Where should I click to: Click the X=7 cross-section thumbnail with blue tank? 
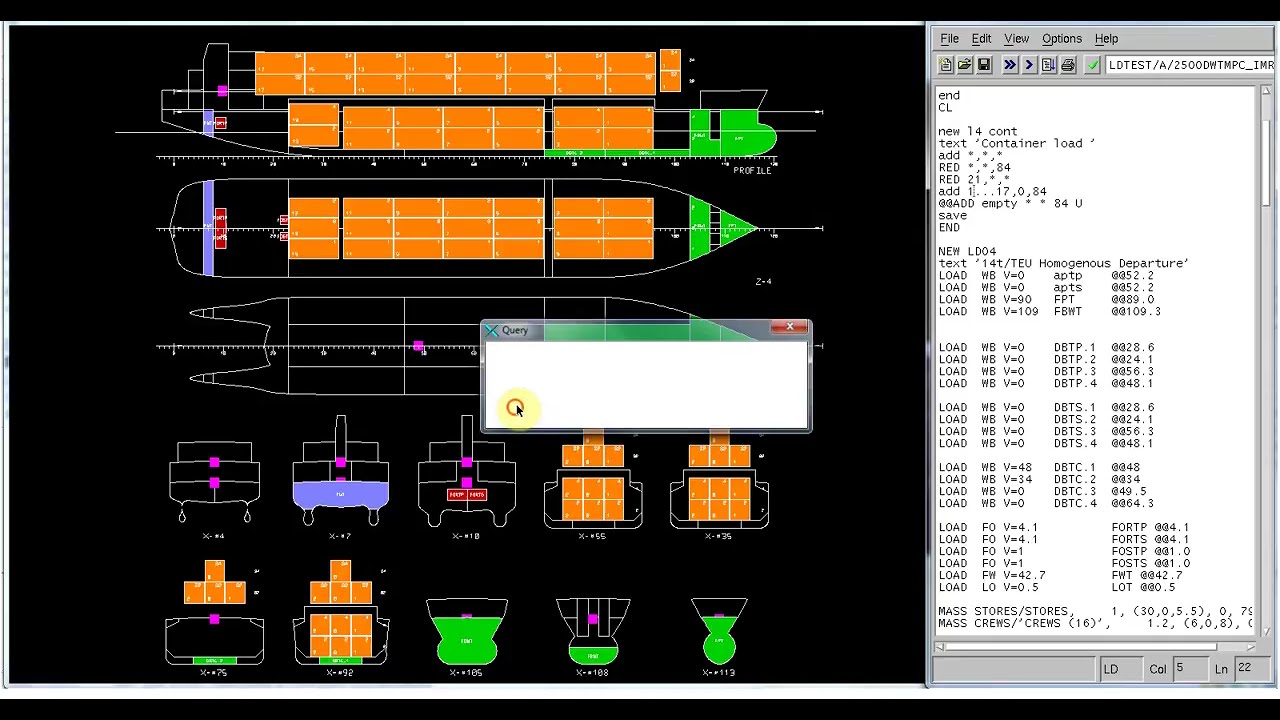click(340, 472)
